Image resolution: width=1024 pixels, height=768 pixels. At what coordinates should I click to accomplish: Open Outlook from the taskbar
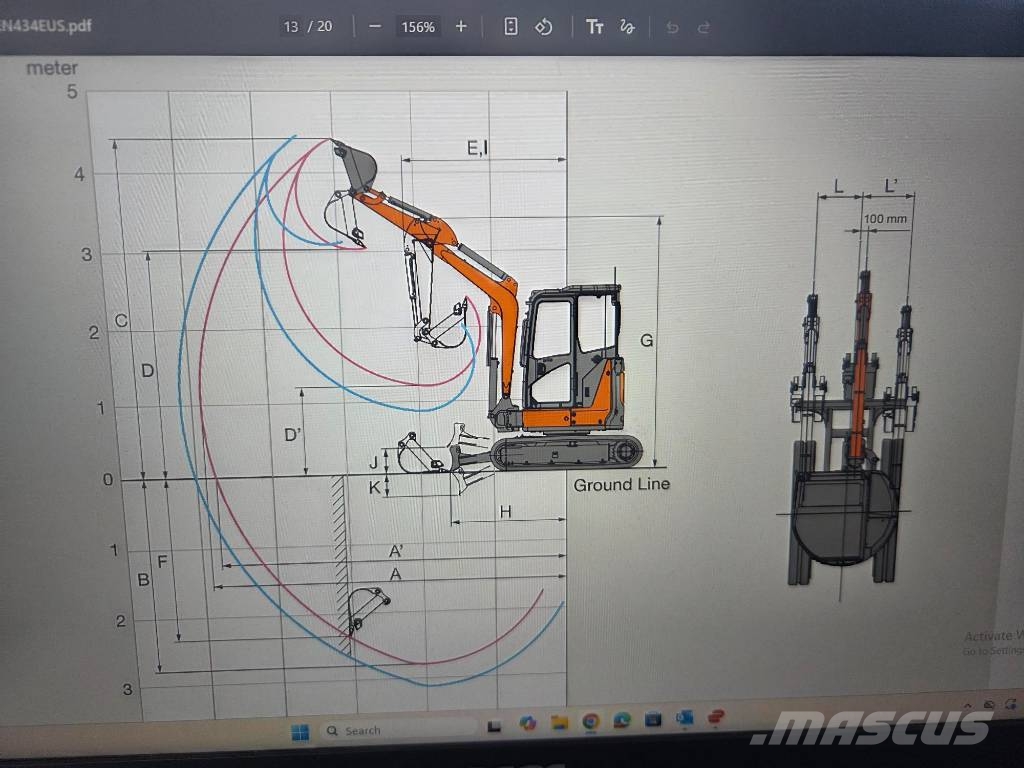684,718
